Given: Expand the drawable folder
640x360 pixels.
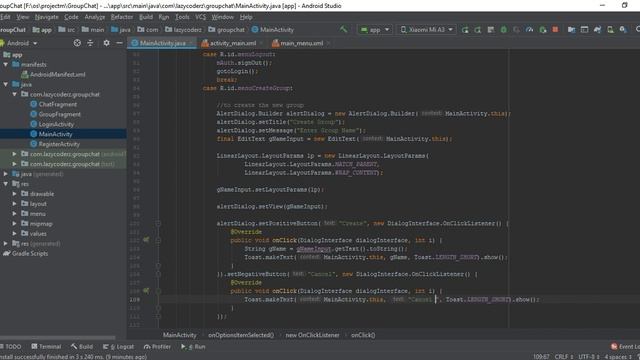Looking at the screenshot, I should [15, 193].
